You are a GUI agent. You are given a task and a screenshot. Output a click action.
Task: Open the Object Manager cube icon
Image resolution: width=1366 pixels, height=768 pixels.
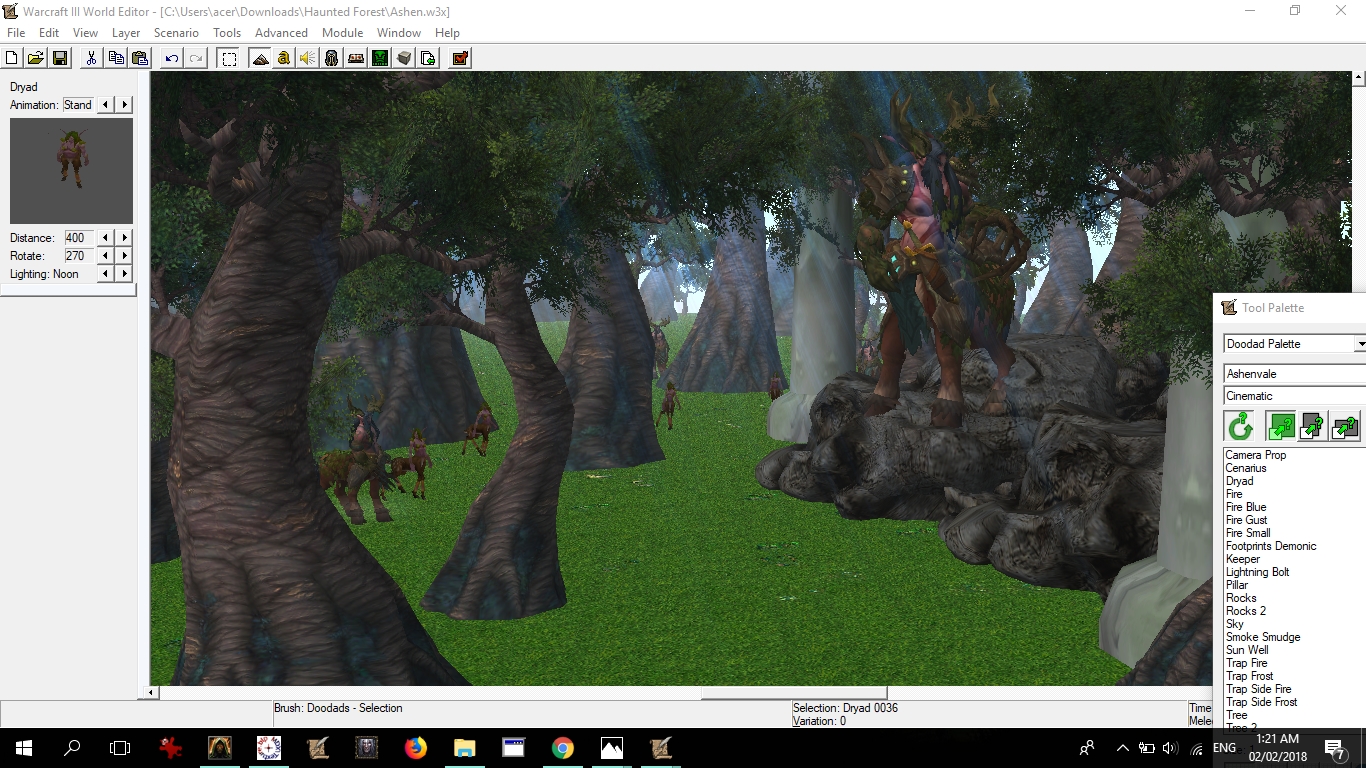(404, 58)
